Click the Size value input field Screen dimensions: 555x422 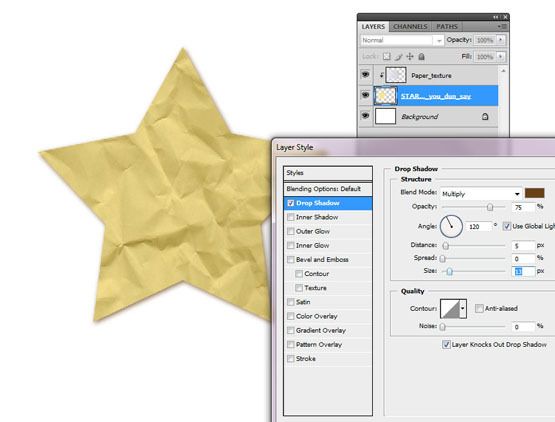point(523,271)
